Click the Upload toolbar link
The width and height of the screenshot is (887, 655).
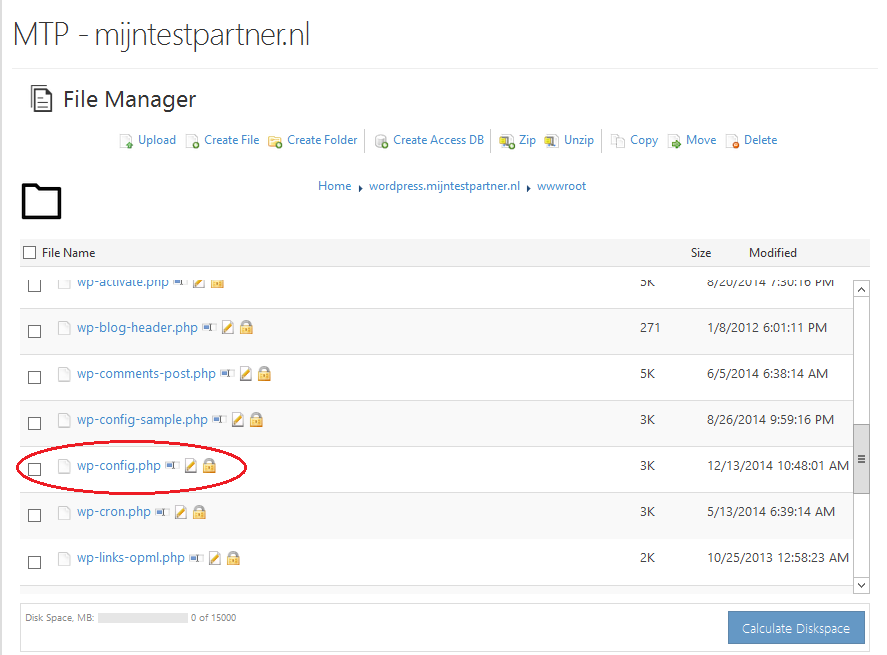(x=157, y=140)
